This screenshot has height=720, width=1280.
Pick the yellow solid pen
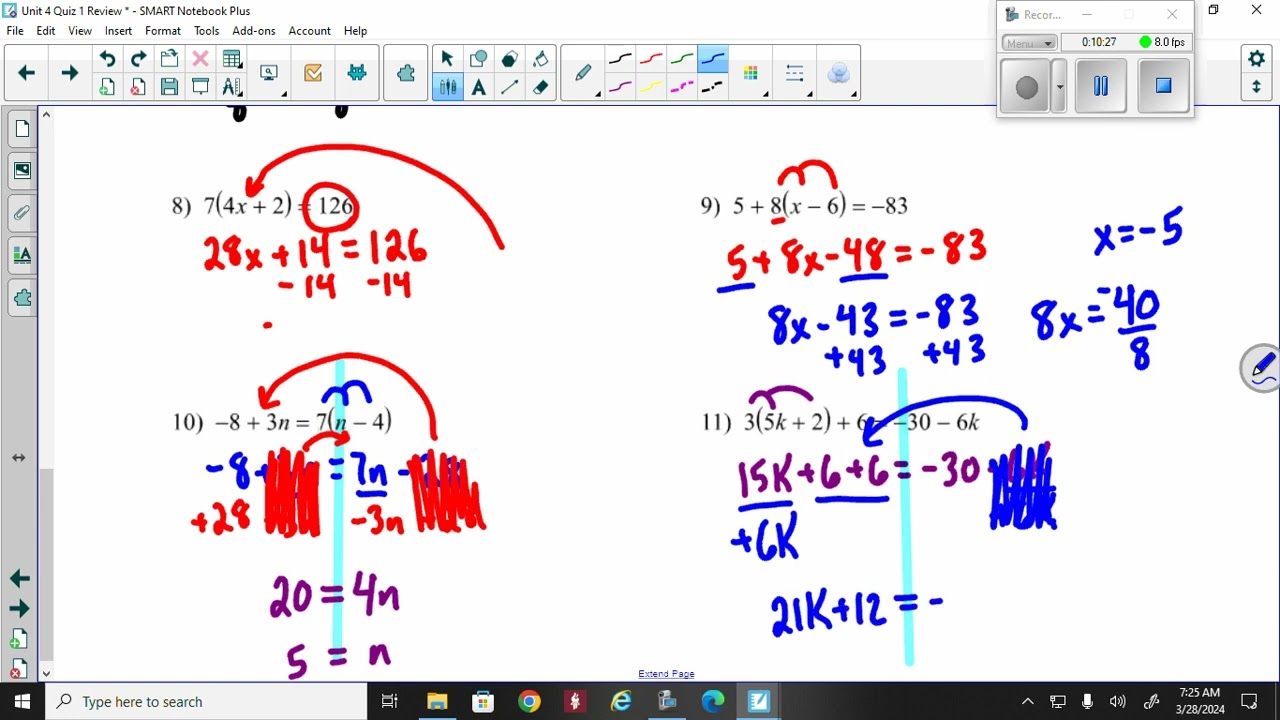click(651, 87)
